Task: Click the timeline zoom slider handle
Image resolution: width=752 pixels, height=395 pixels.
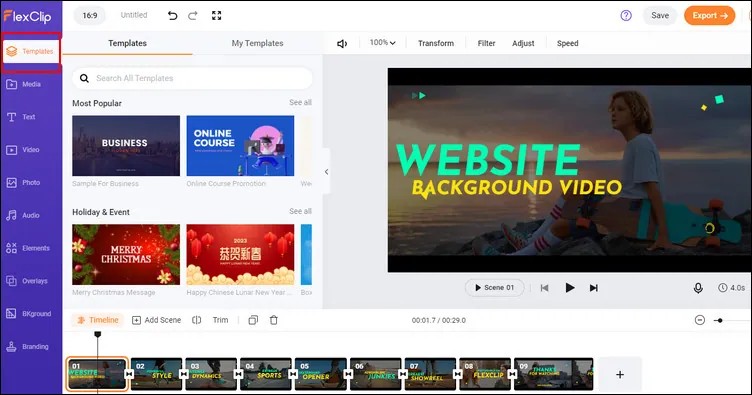Action: [x=720, y=320]
